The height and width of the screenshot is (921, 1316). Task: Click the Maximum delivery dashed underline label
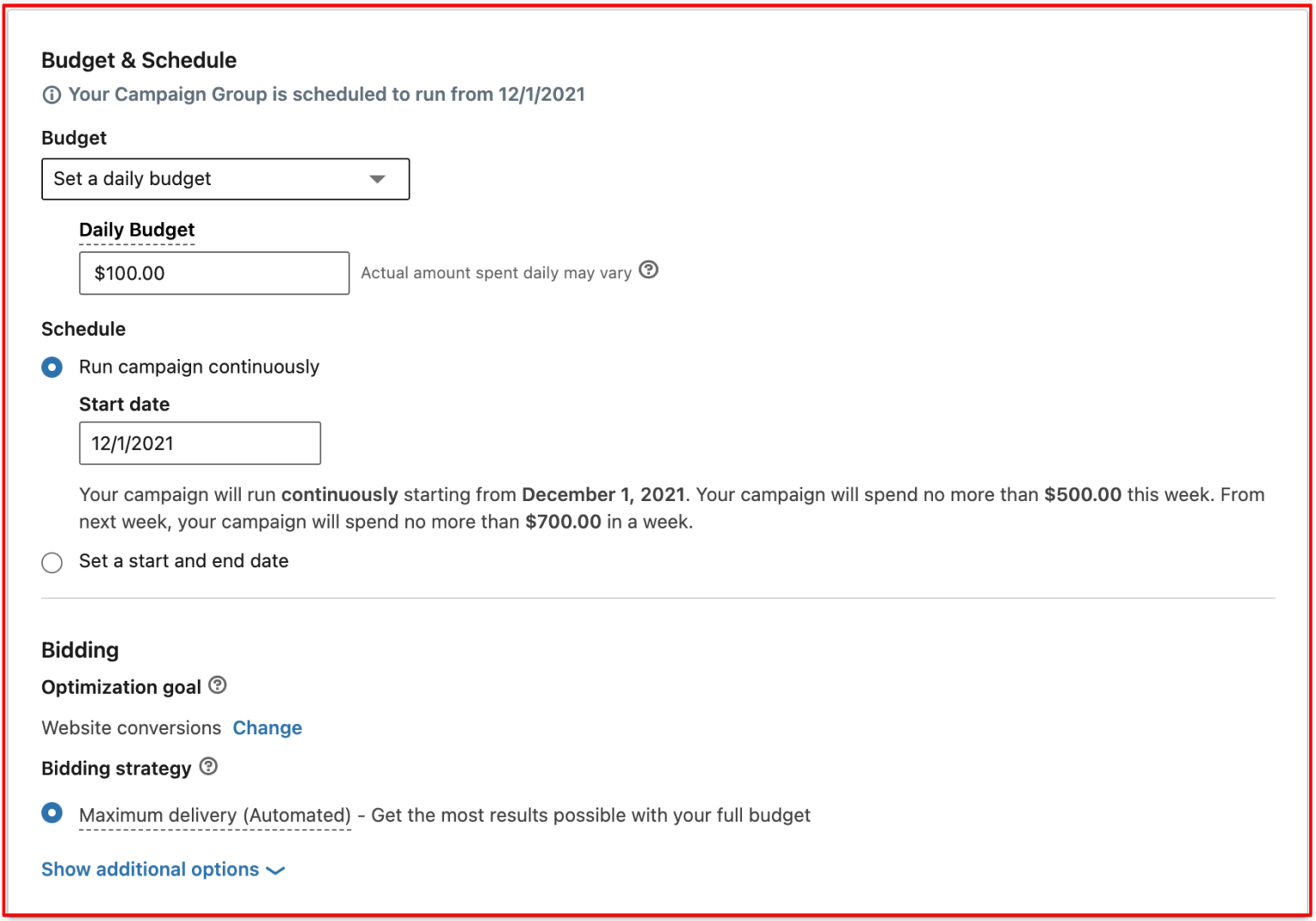[213, 815]
